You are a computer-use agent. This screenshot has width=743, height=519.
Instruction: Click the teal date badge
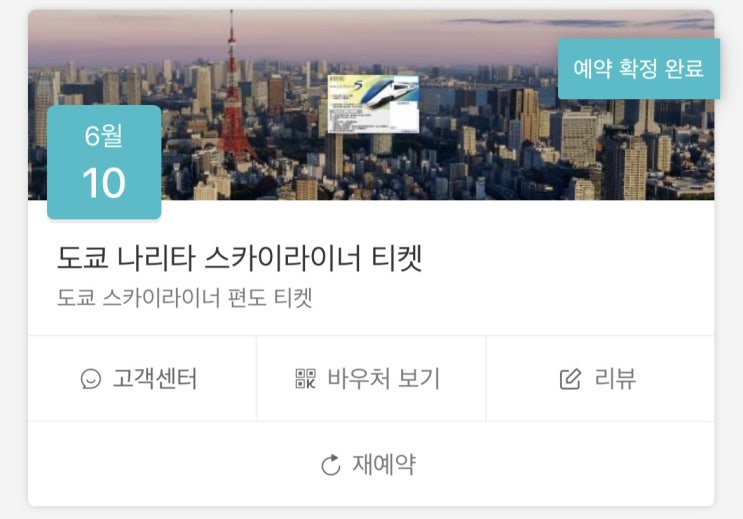104,163
